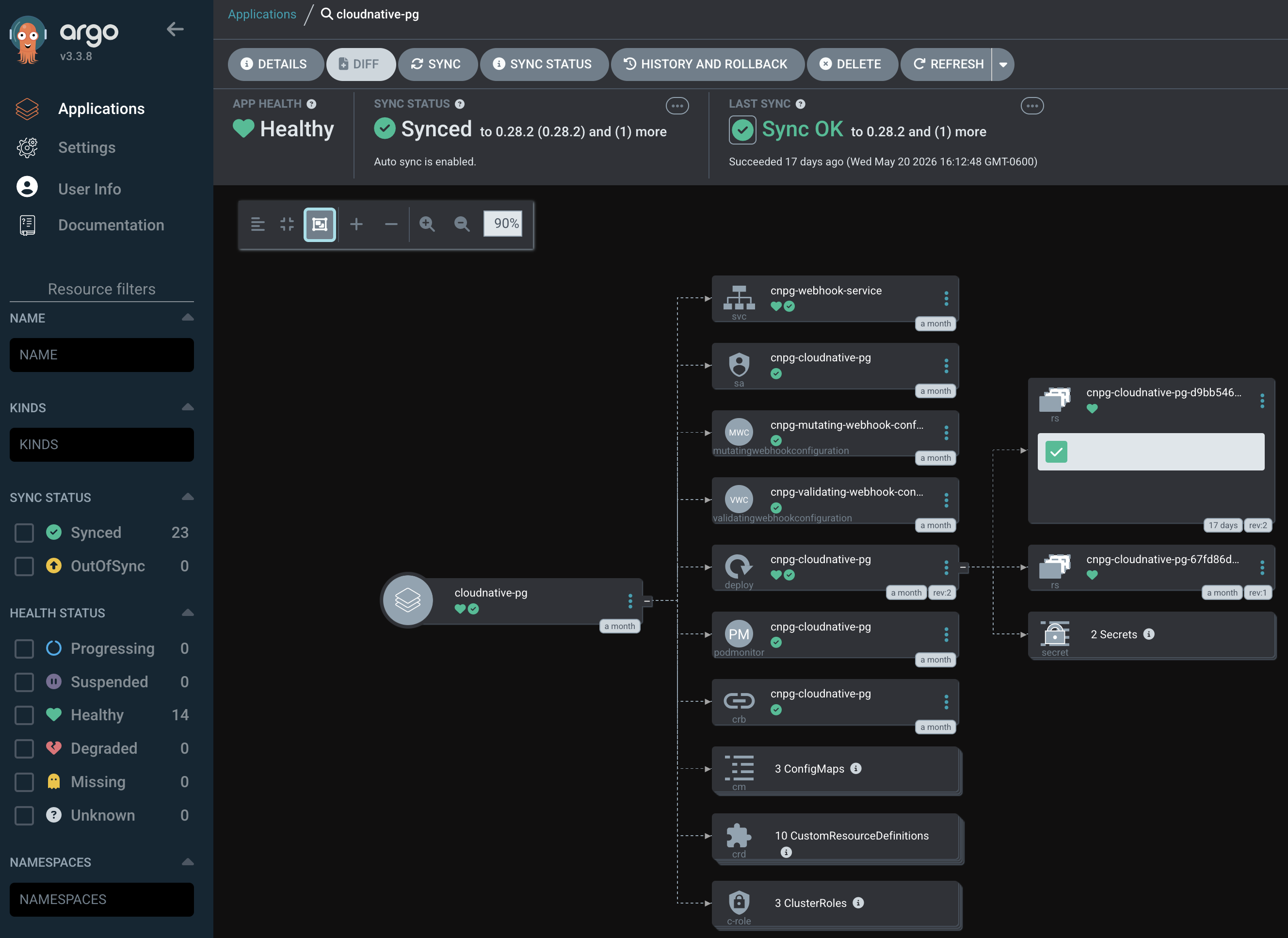
Task: Click the DELETE application button
Action: pos(852,64)
